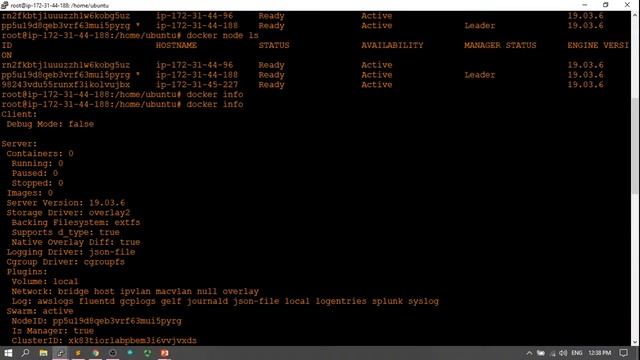640x360 pixels.
Task: Minimize the PuTTY window
Action: (x=585, y=5)
